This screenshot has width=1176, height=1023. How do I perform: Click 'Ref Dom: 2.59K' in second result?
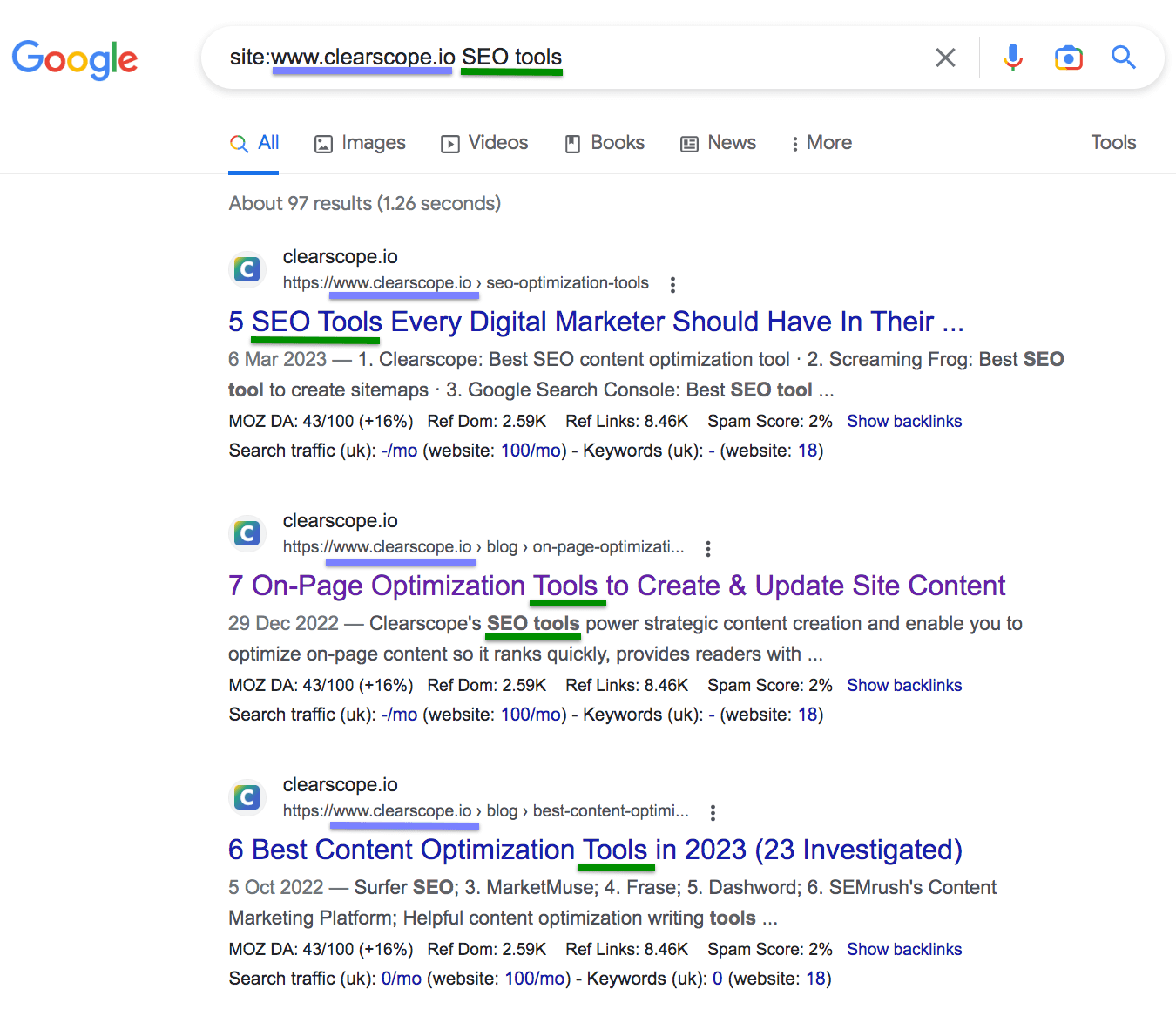pos(487,686)
